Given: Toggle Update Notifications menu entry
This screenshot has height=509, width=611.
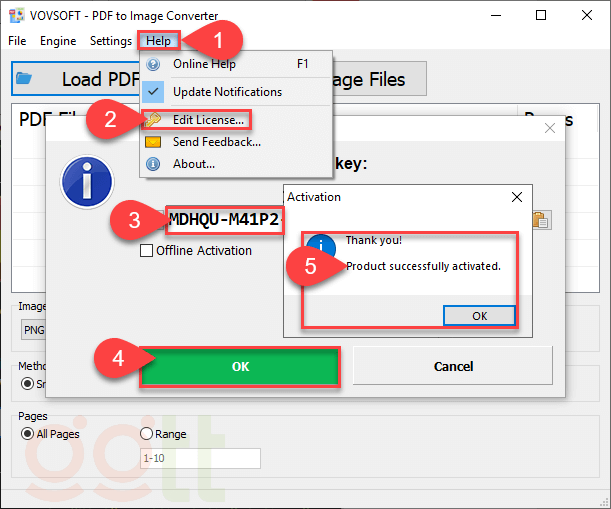Looking at the screenshot, I should tap(235, 92).
